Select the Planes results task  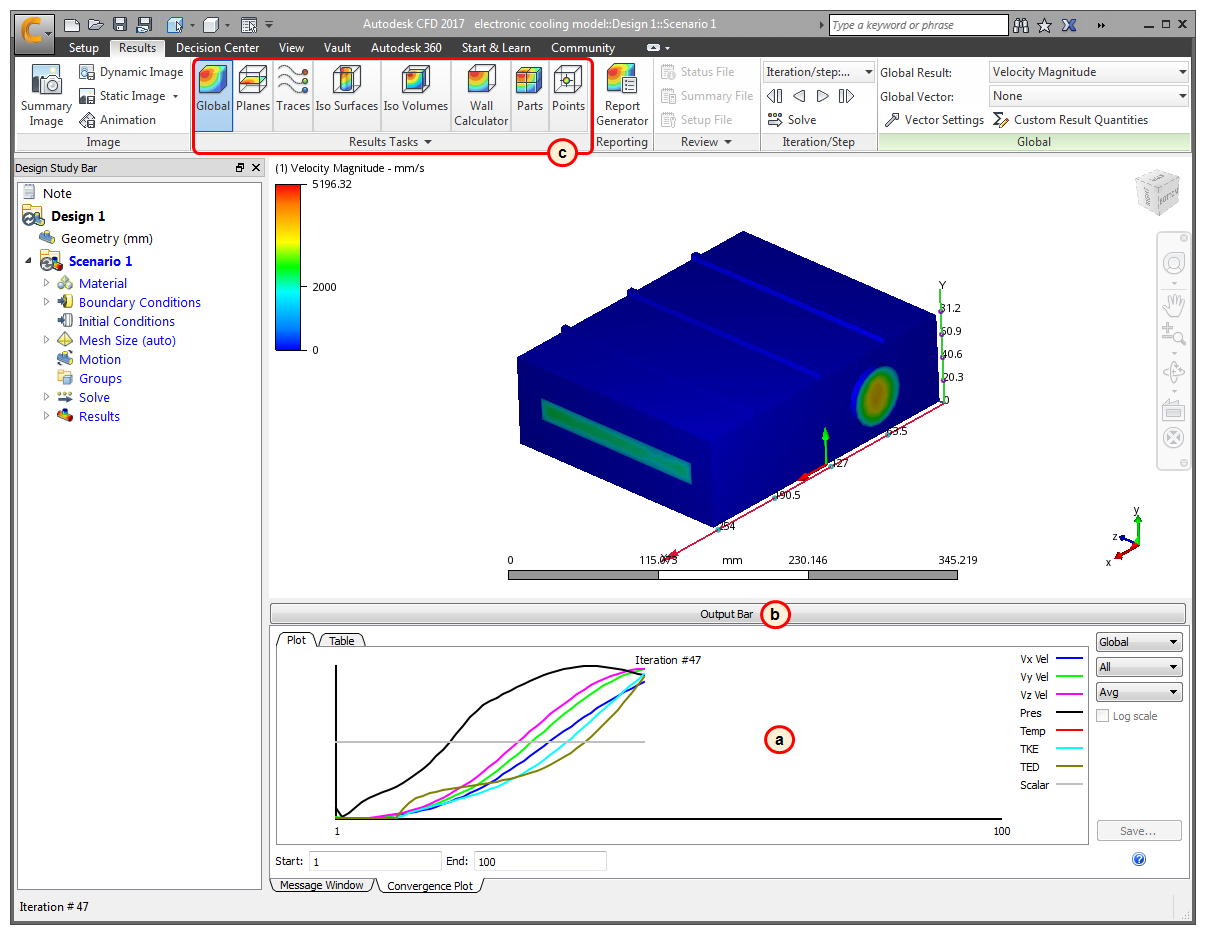pyautogui.click(x=253, y=96)
